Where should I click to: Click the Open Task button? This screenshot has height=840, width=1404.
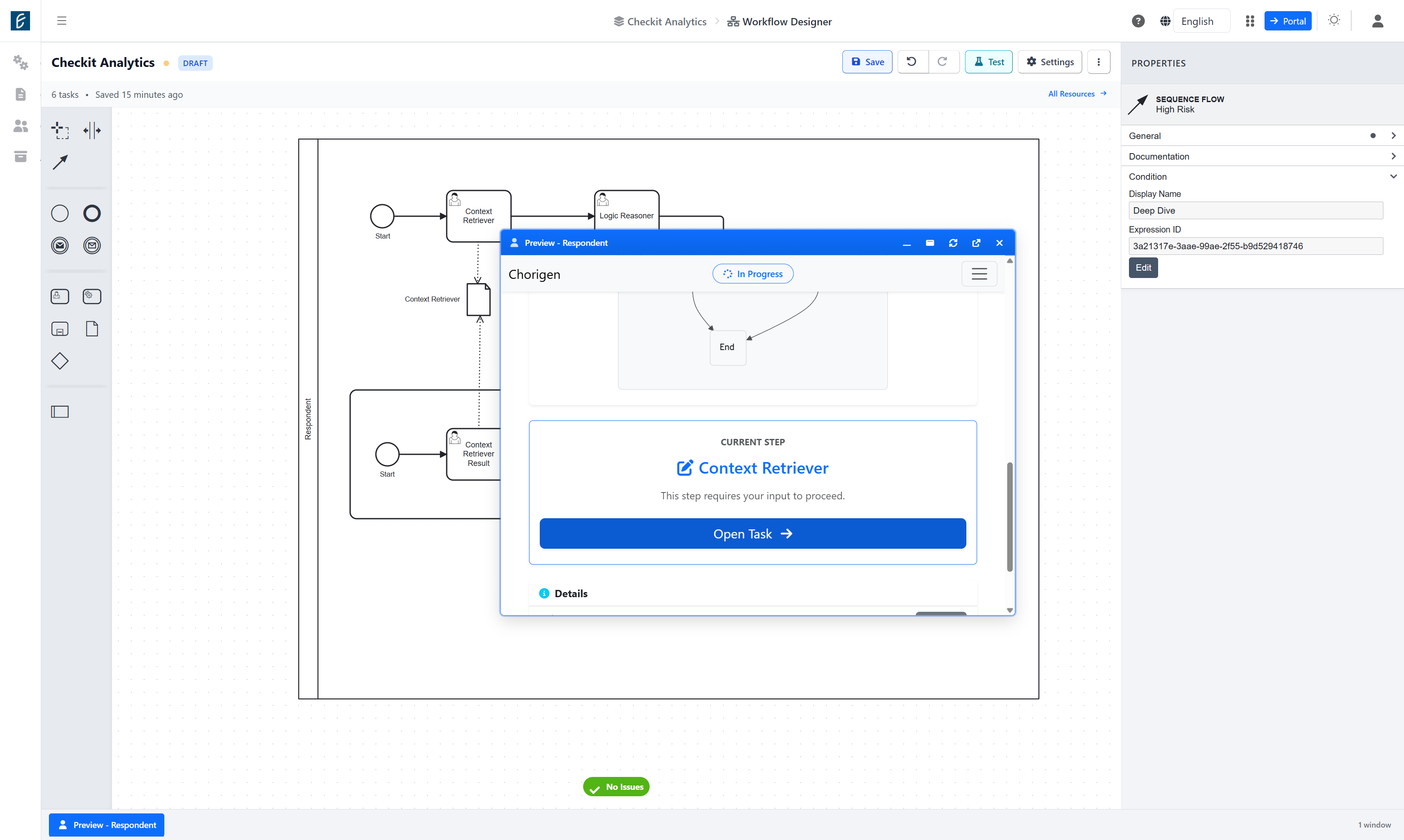(752, 533)
